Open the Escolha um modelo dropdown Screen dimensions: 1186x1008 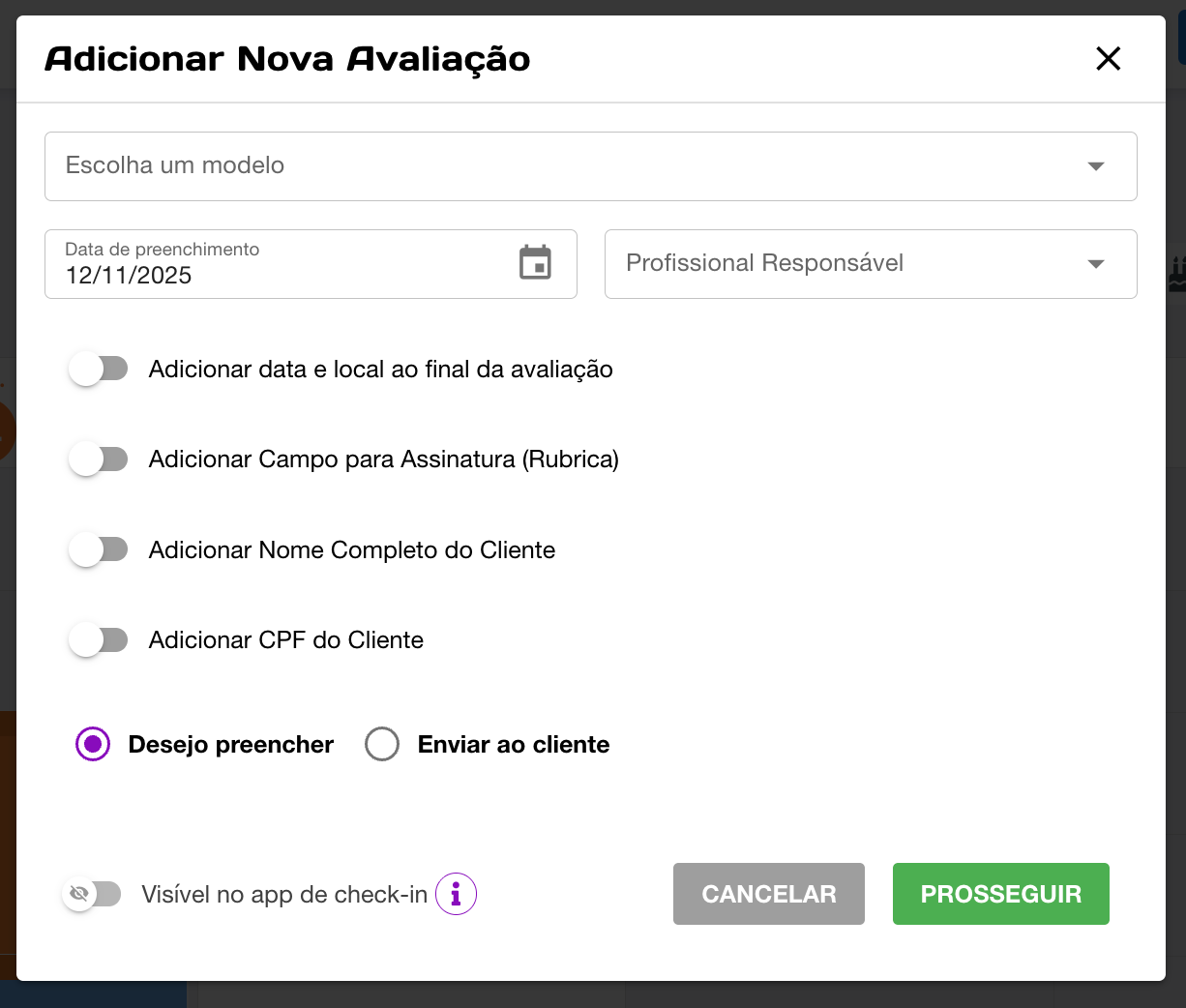coord(561,166)
